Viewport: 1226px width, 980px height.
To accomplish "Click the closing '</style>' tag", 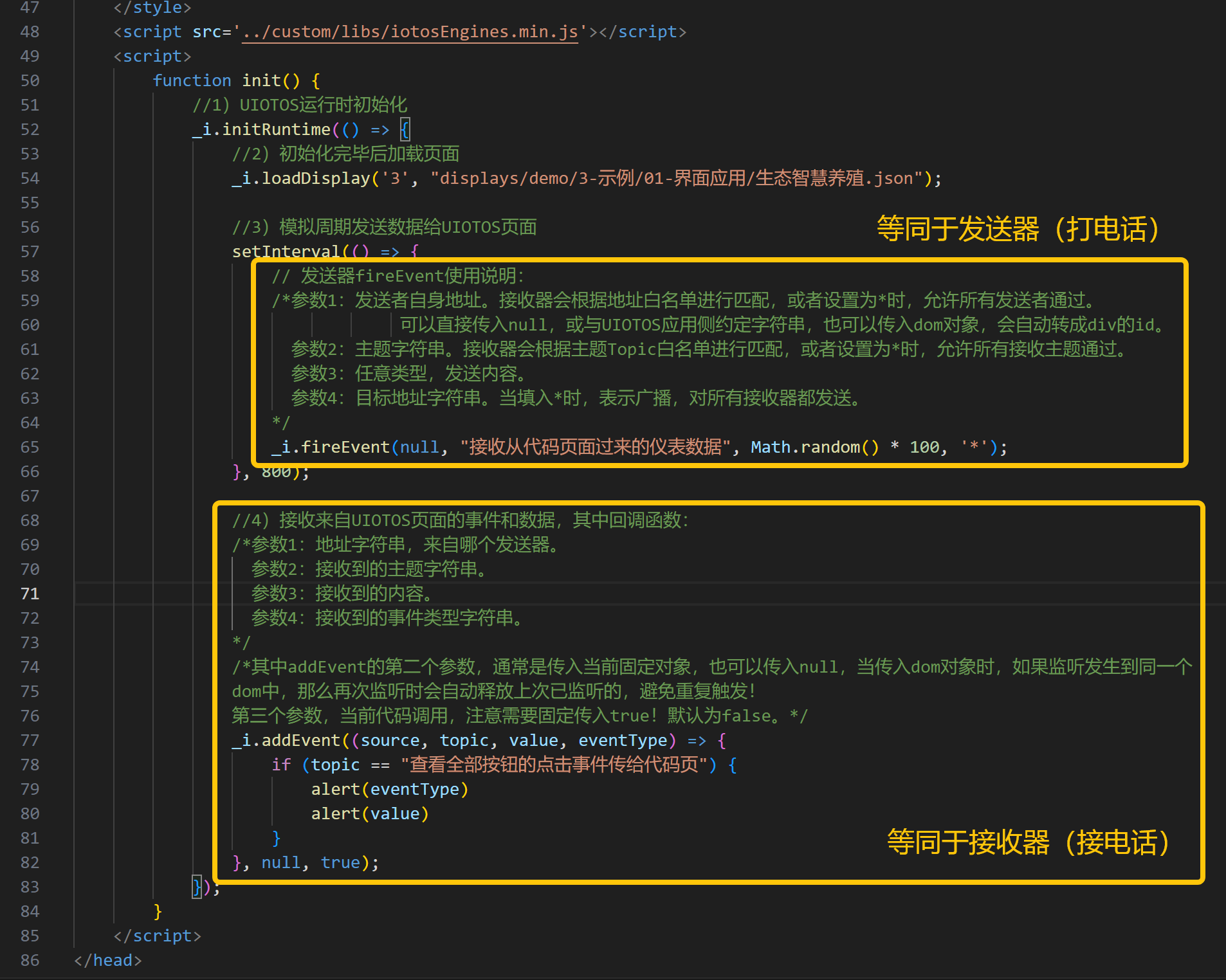I will (x=152, y=8).
